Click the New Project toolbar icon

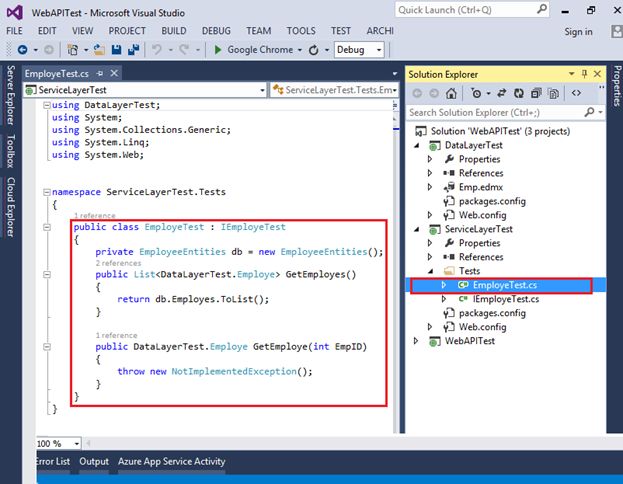(73, 50)
